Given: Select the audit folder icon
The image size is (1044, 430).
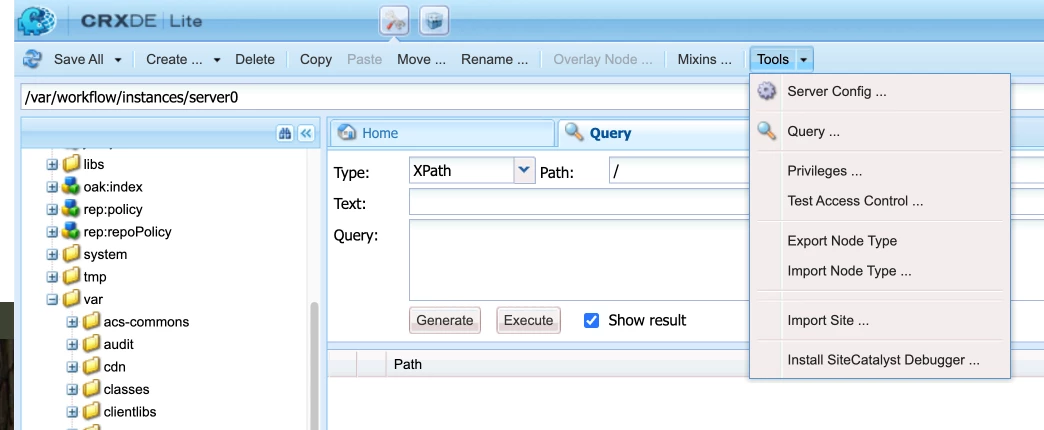Looking at the screenshot, I should click(x=92, y=344).
